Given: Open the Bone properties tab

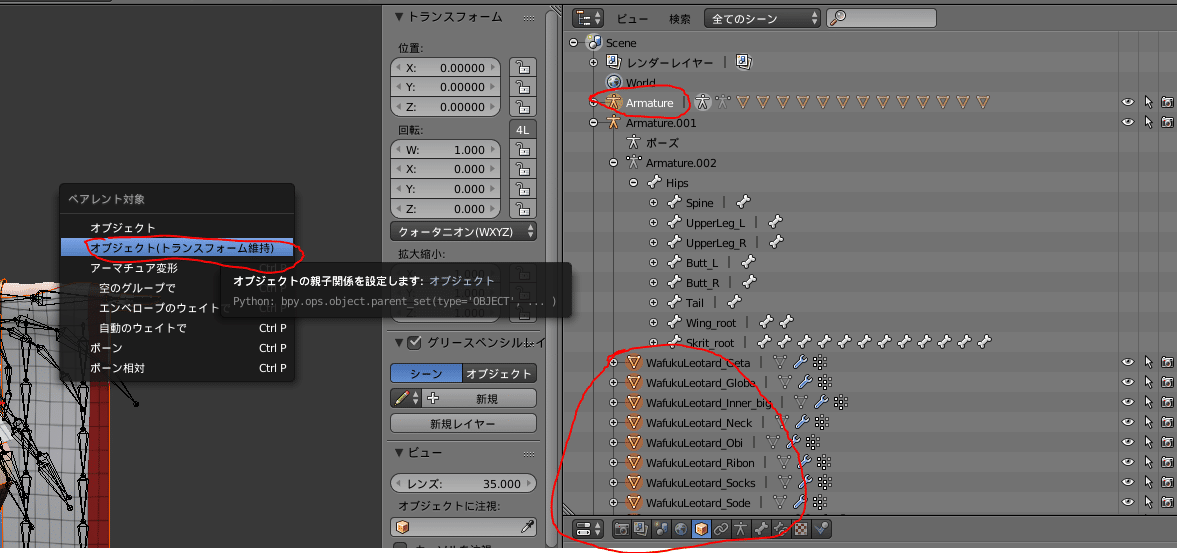Looking at the screenshot, I should pos(760,529).
